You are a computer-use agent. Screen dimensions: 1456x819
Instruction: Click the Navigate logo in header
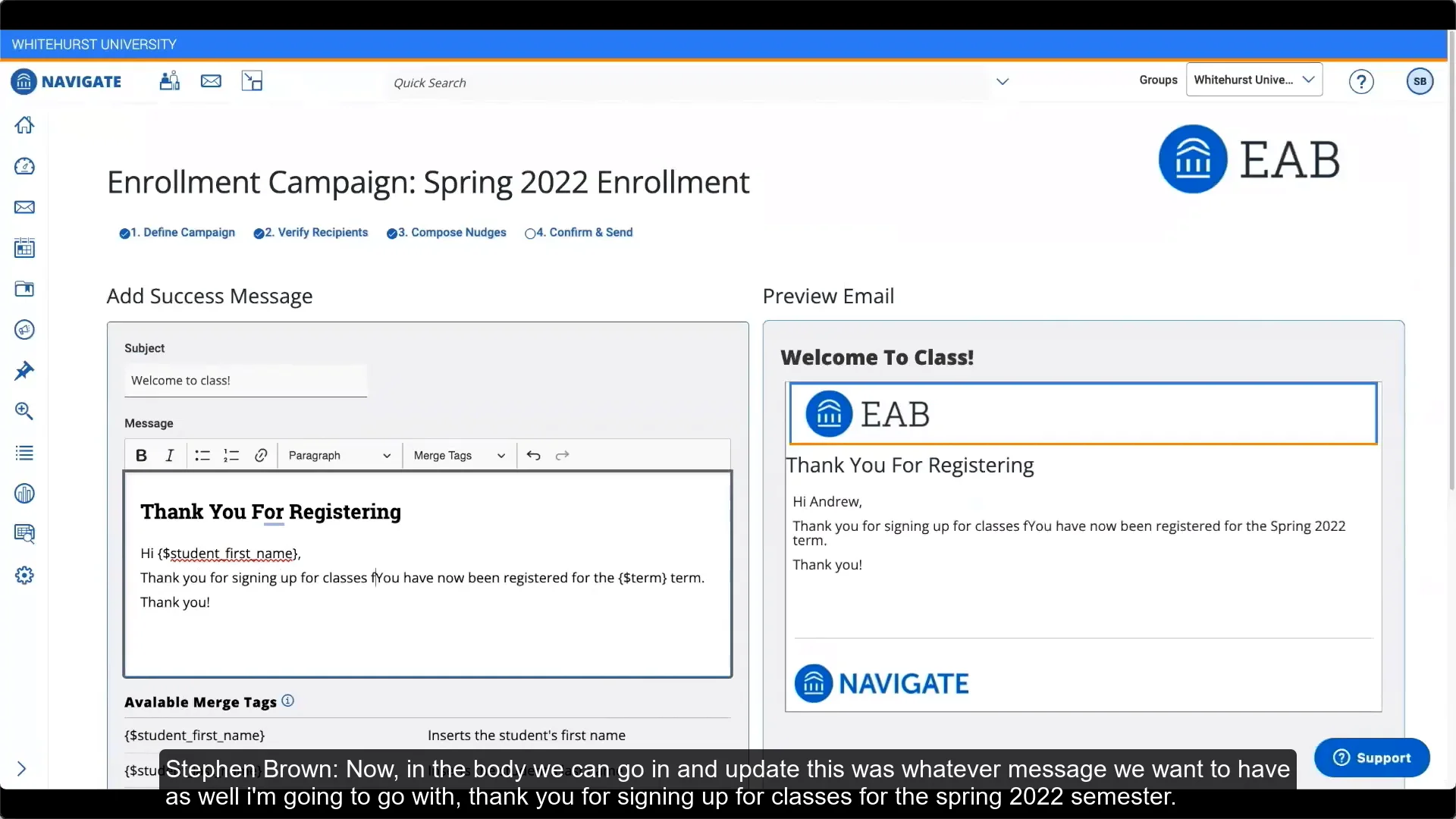(x=66, y=81)
